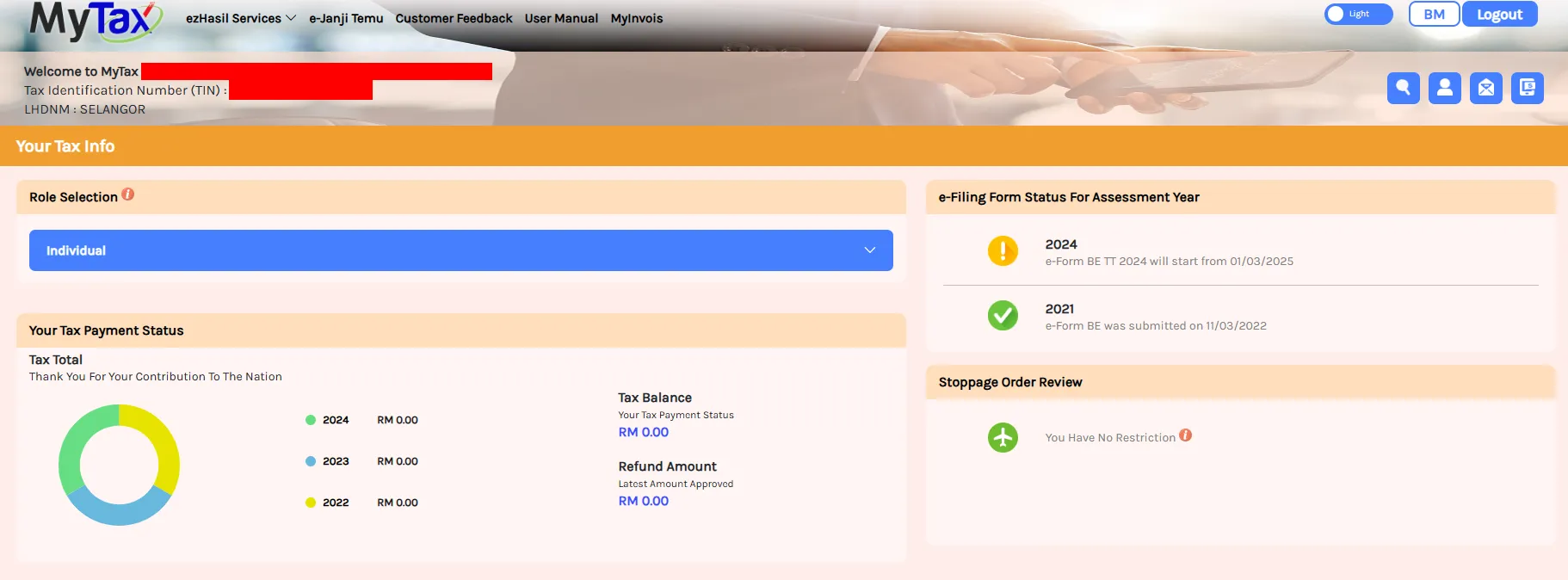The height and width of the screenshot is (580, 1568).
Task: Open the user profile icon button
Action: click(1444, 88)
